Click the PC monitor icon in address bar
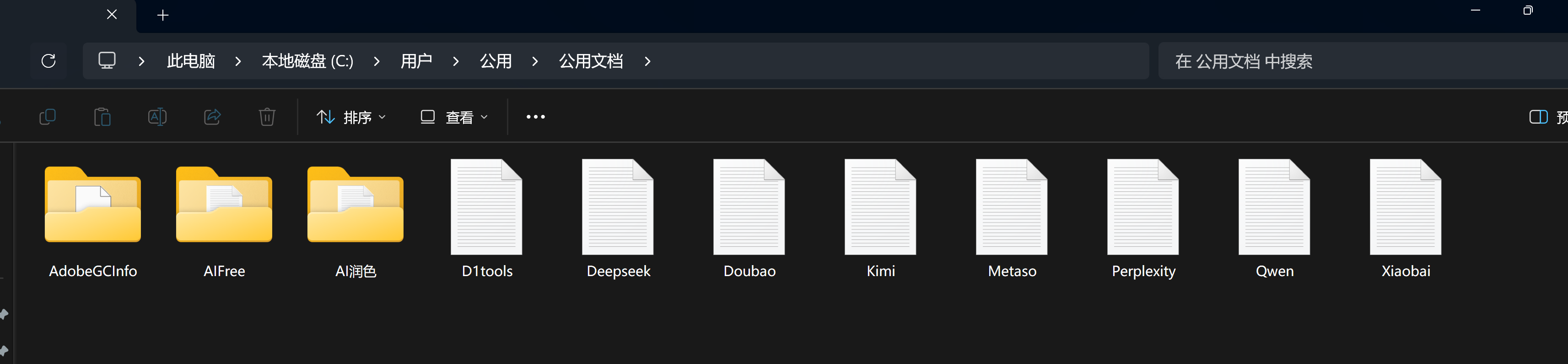This screenshot has height=364, width=1568. coord(107,60)
